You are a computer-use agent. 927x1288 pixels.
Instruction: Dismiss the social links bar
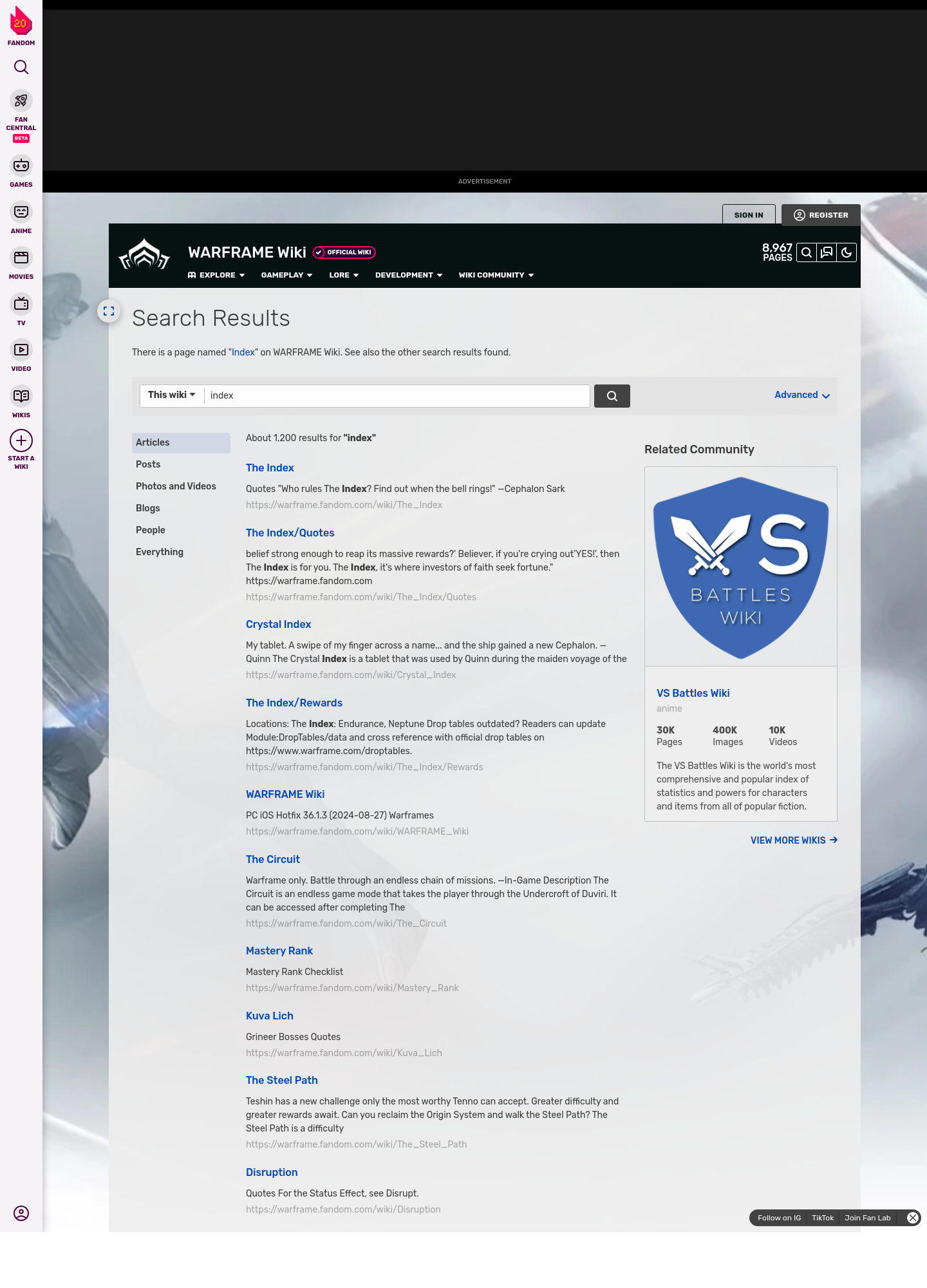[x=913, y=1218]
